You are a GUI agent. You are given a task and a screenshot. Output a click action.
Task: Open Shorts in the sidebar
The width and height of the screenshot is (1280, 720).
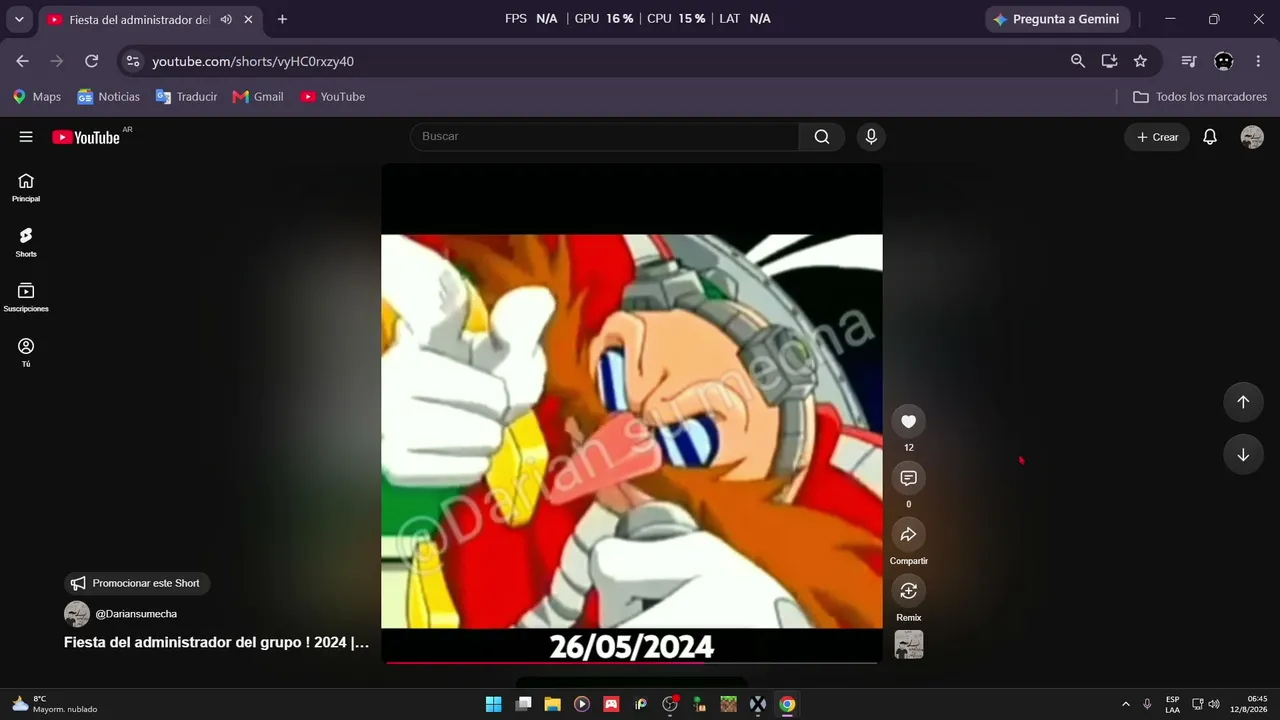[x=26, y=242]
